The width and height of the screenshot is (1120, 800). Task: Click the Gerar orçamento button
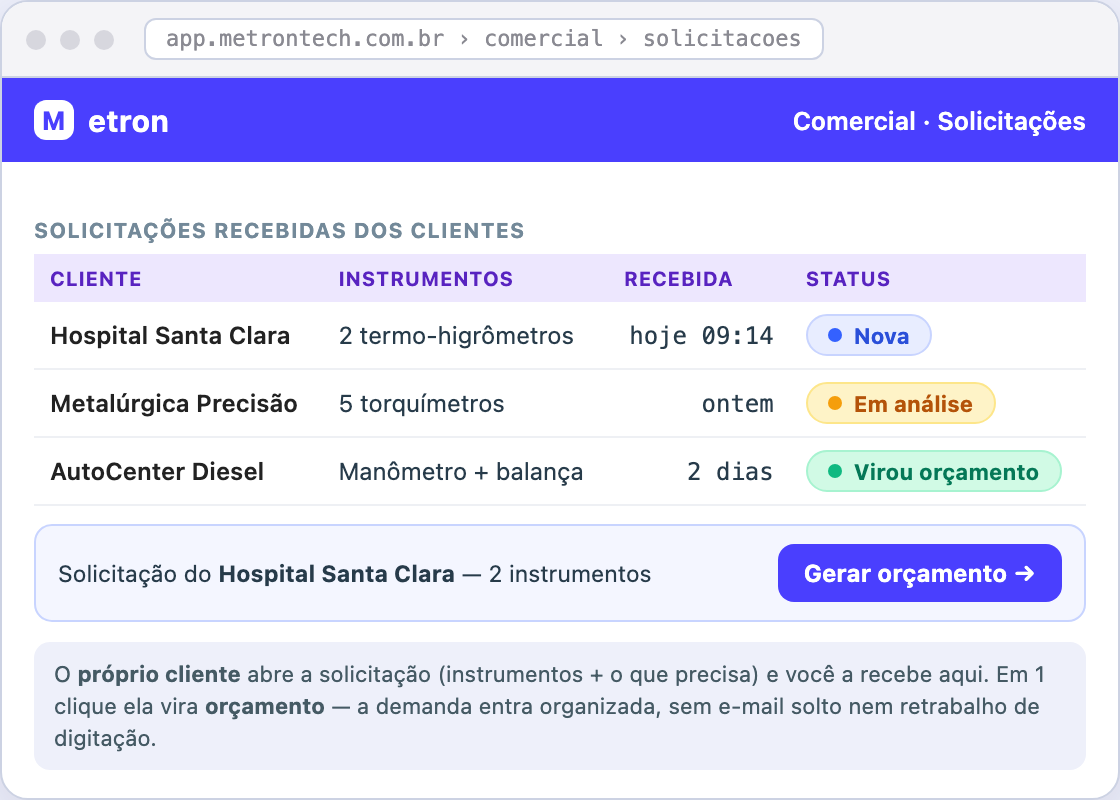(x=919, y=573)
